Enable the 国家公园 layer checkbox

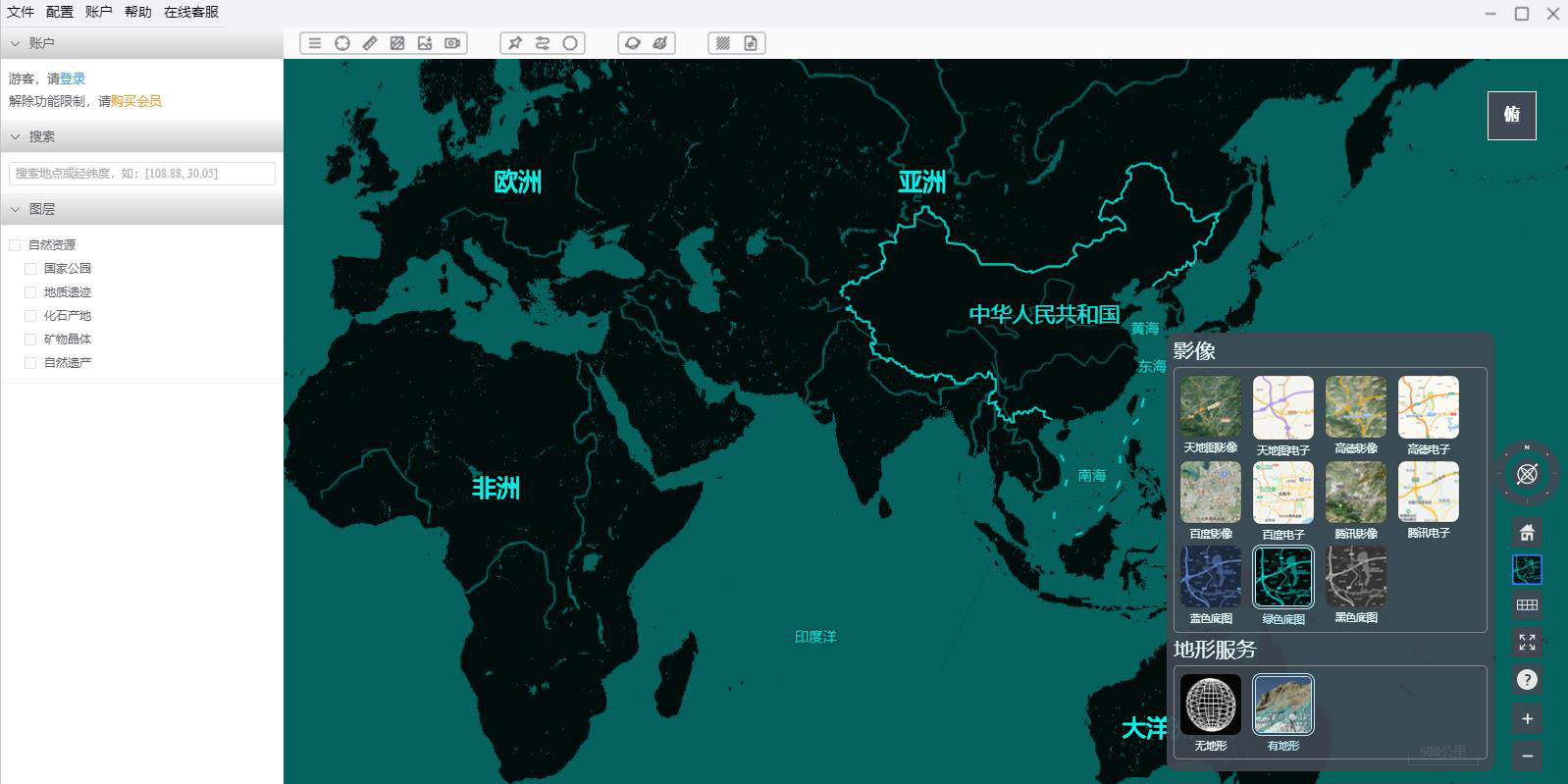tap(30, 269)
